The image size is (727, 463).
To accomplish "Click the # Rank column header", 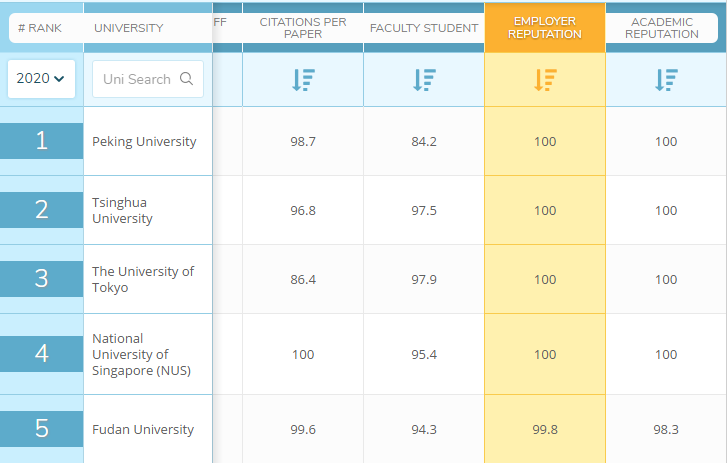I will click(40, 28).
